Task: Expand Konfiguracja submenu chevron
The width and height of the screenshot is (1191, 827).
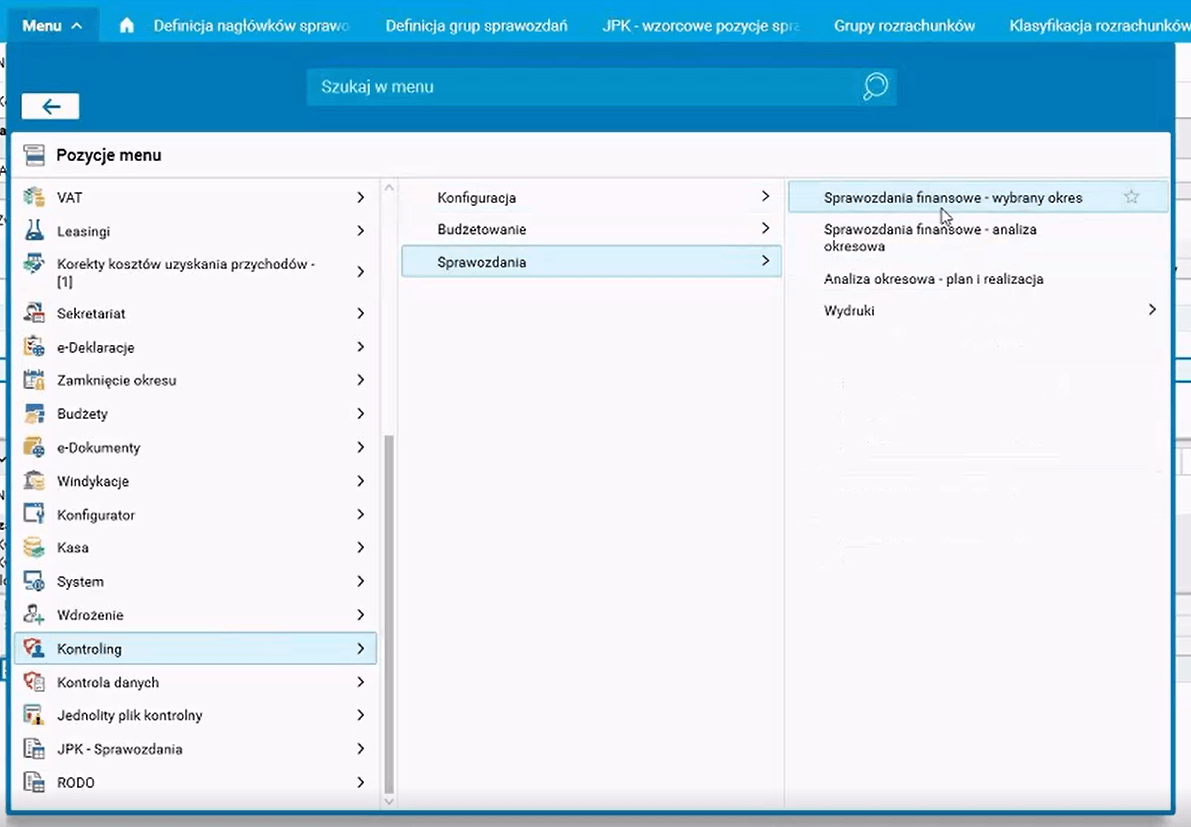Action: pos(765,196)
